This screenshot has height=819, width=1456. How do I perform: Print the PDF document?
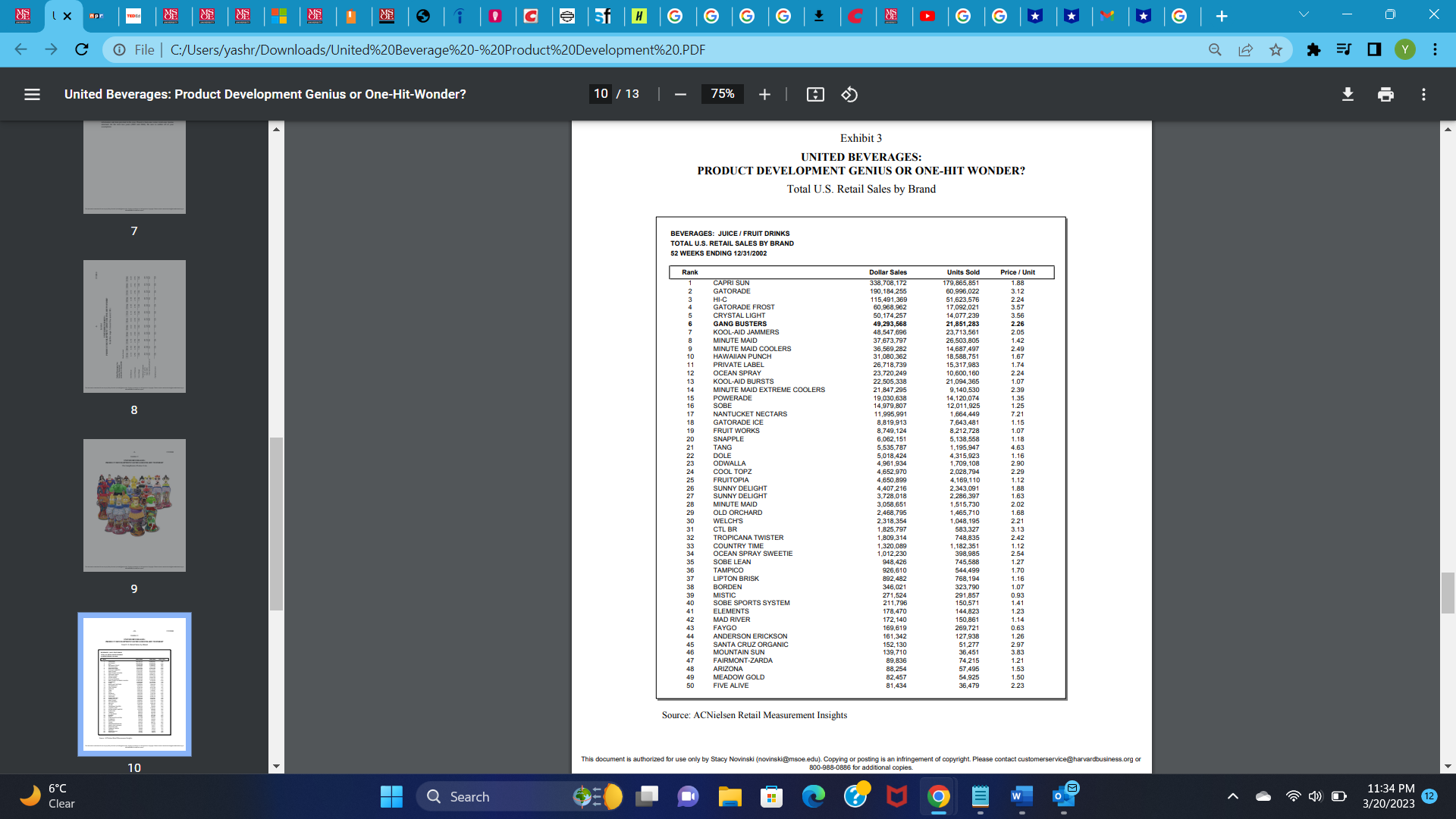coord(1386,94)
